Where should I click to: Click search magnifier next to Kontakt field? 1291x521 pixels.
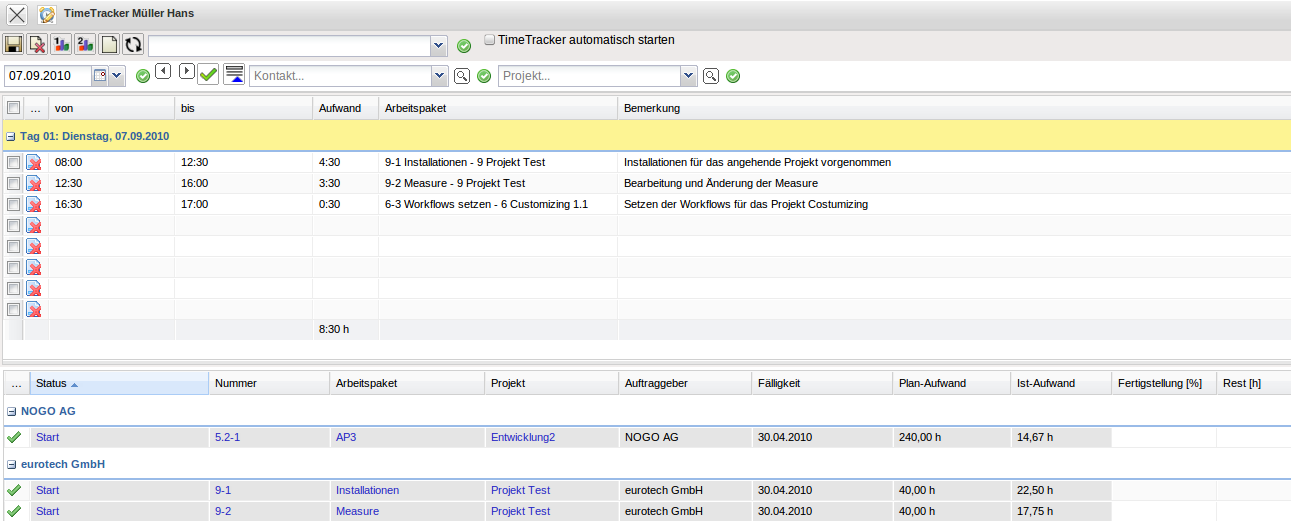pyautogui.click(x=462, y=76)
